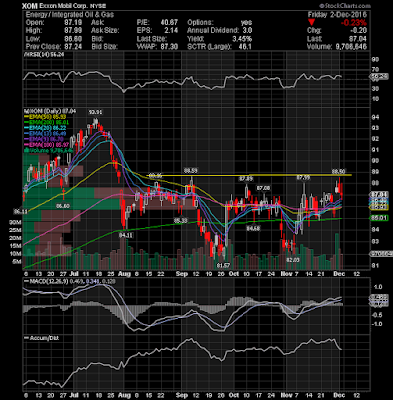Click the 86.11 price label at chart left
393x400 pixels.
[20, 211]
